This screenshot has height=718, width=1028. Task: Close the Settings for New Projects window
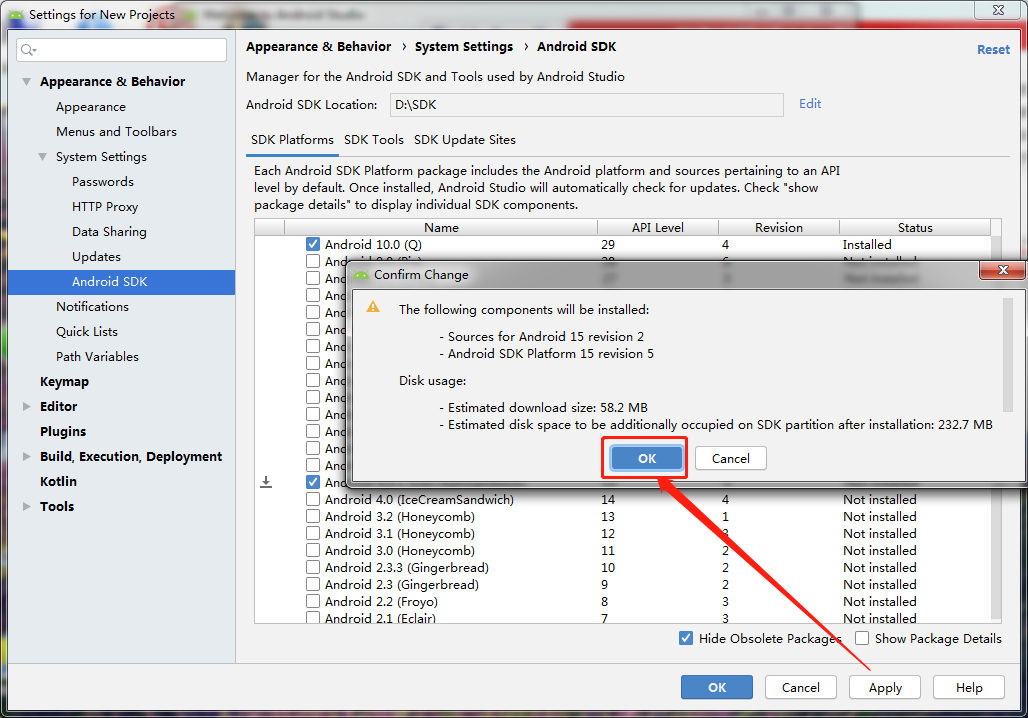pos(998,10)
